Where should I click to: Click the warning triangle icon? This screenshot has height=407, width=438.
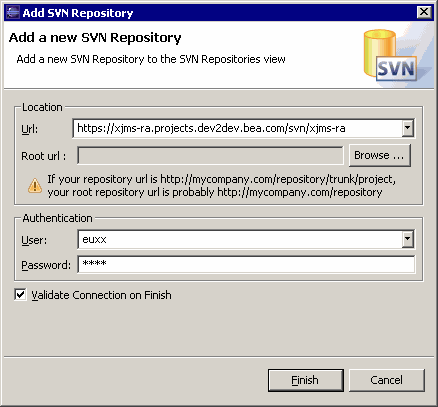pos(35,186)
